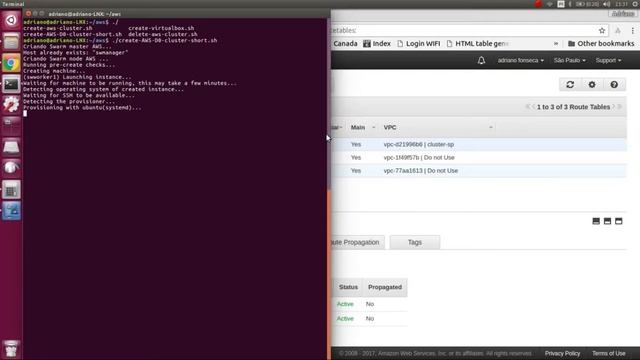Sort by the VPC column header
The width and height of the screenshot is (640, 360).
(x=438, y=127)
